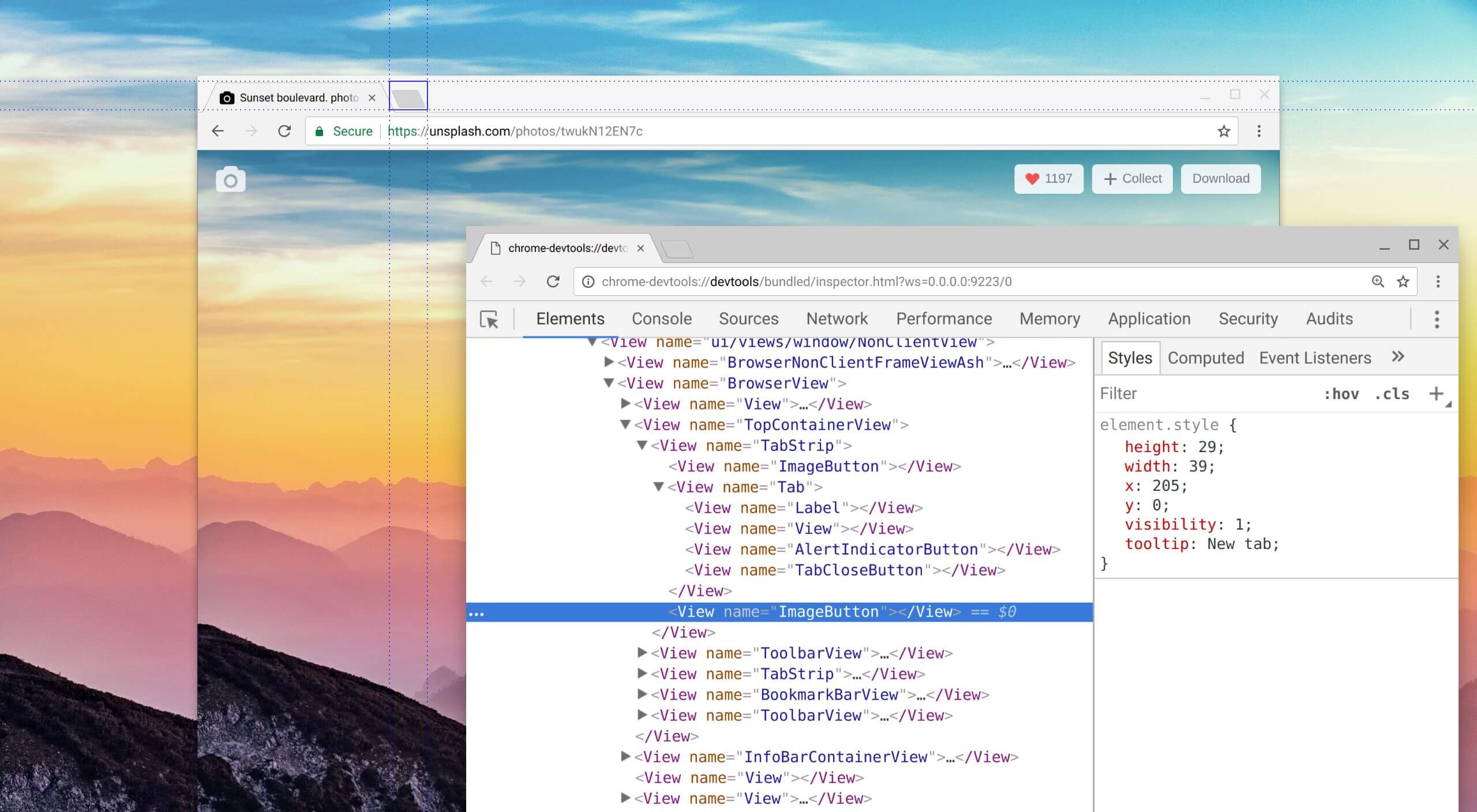Collapse the TopContainerView tree node

coord(625,425)
